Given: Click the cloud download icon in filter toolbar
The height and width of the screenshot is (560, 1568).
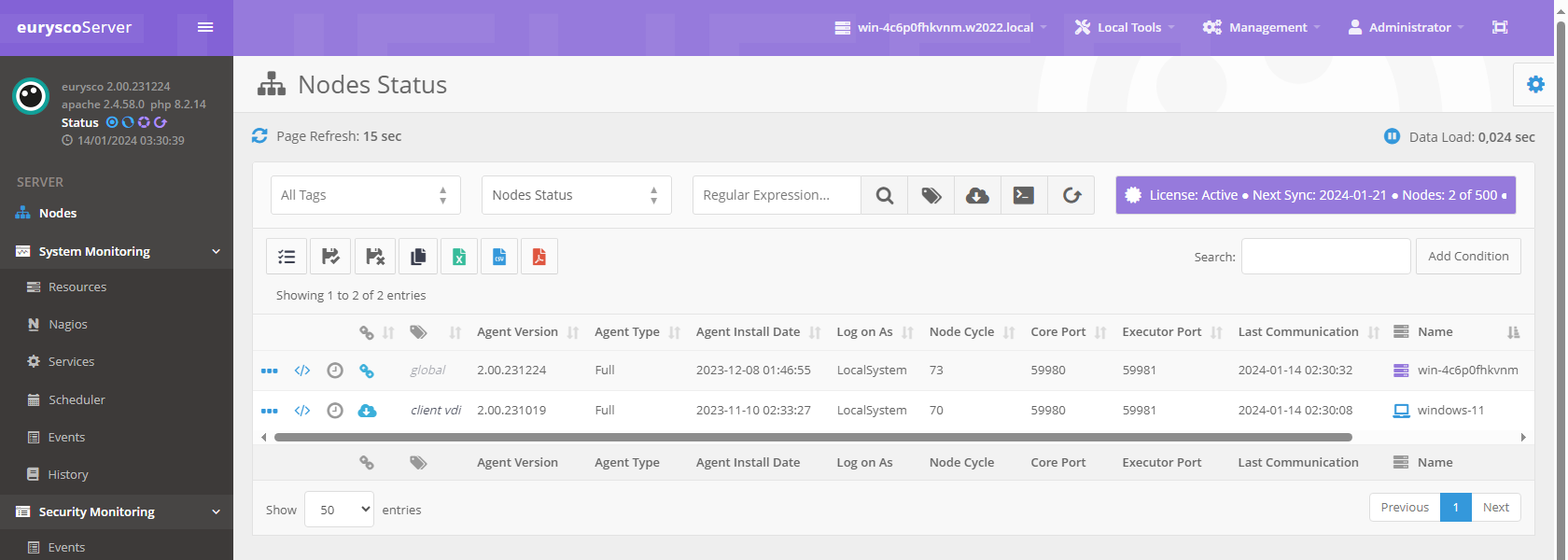Looking at the screenshot, I should tap(977, 195).
